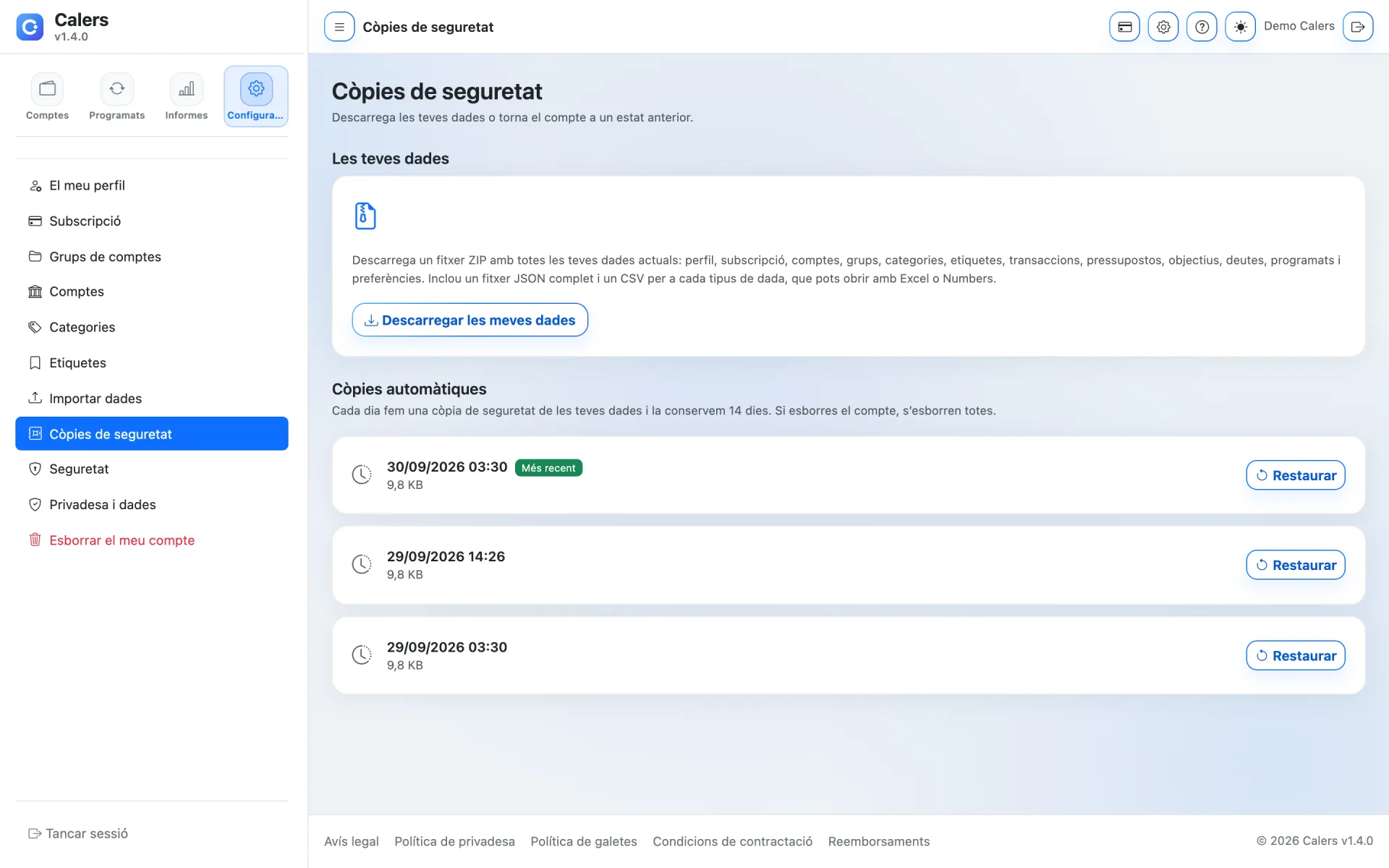Select the Configuració tab
The image size is (1389, 868).
(x=256, y=97)
